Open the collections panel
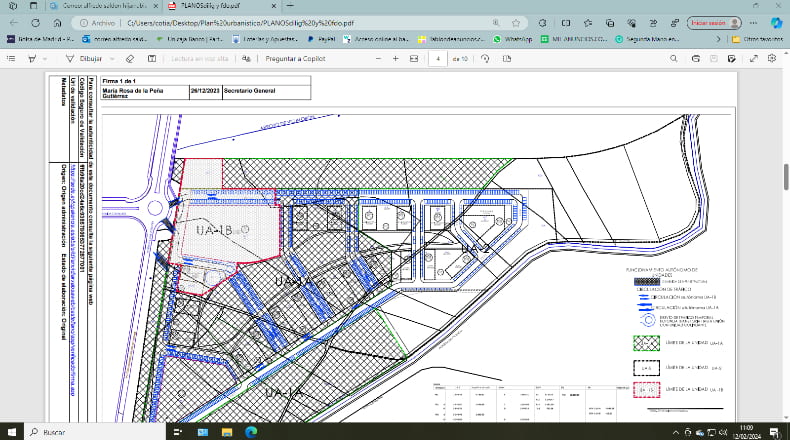This screenshot has height=440, width=790. click(610, 23)
